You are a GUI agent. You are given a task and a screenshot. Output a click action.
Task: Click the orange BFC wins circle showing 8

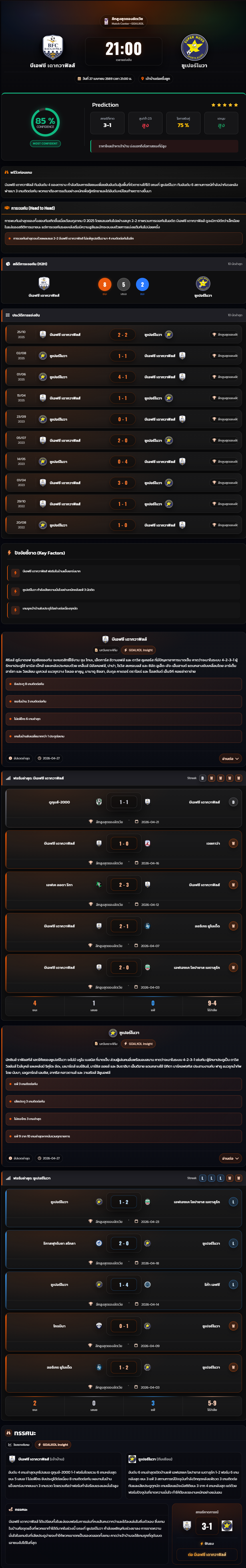(x=105, y=284)
